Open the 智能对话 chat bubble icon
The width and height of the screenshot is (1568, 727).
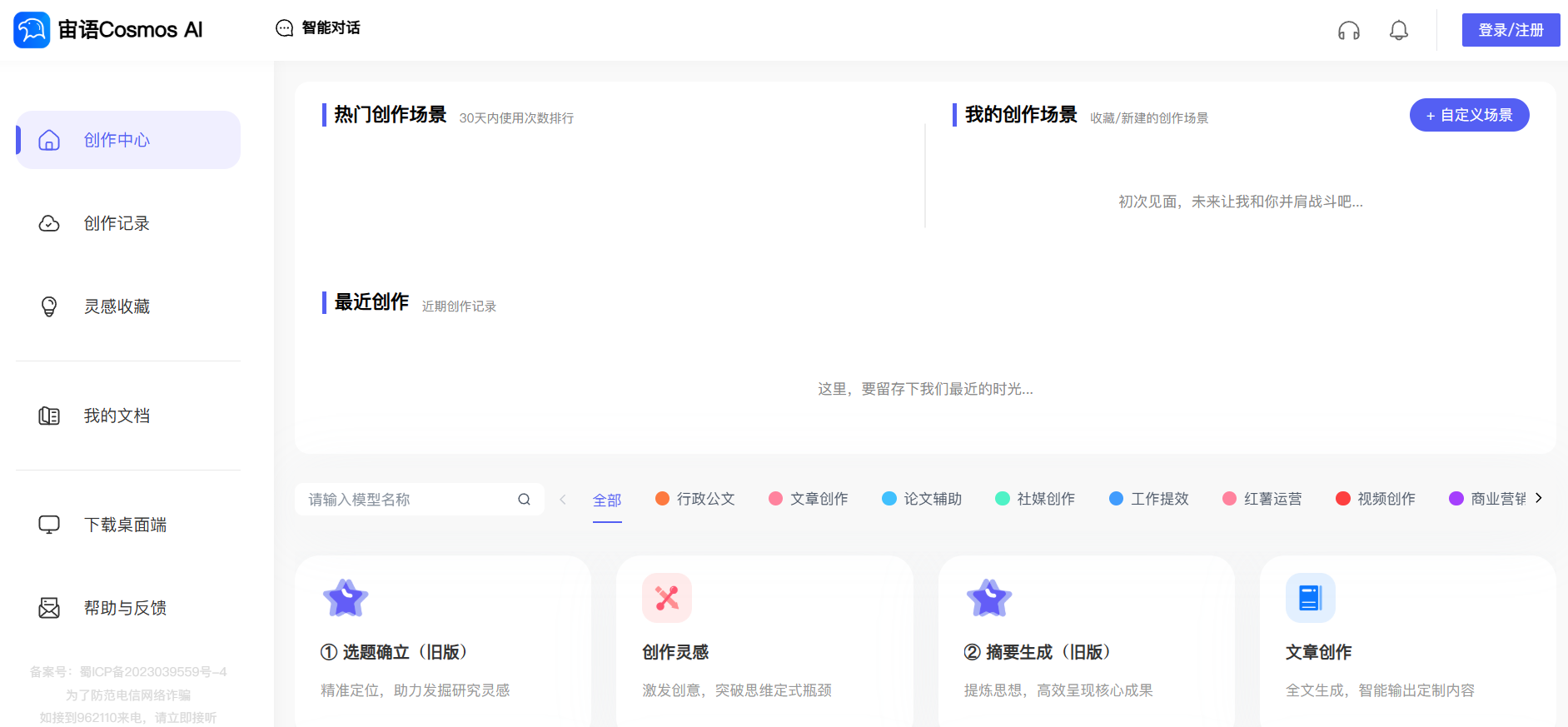(285, 28)
